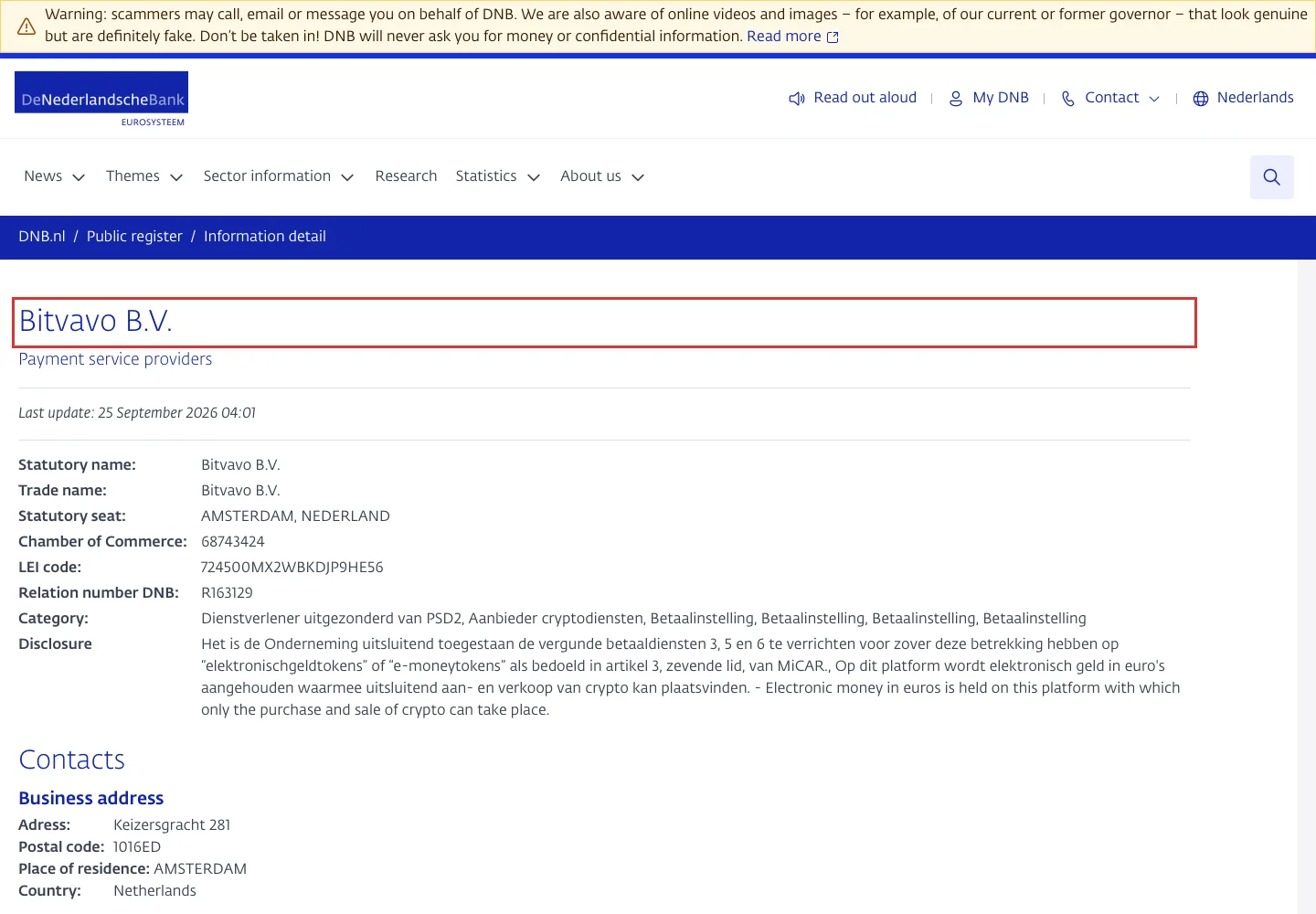Click the globe language icon

click(x=1201, y=99)
